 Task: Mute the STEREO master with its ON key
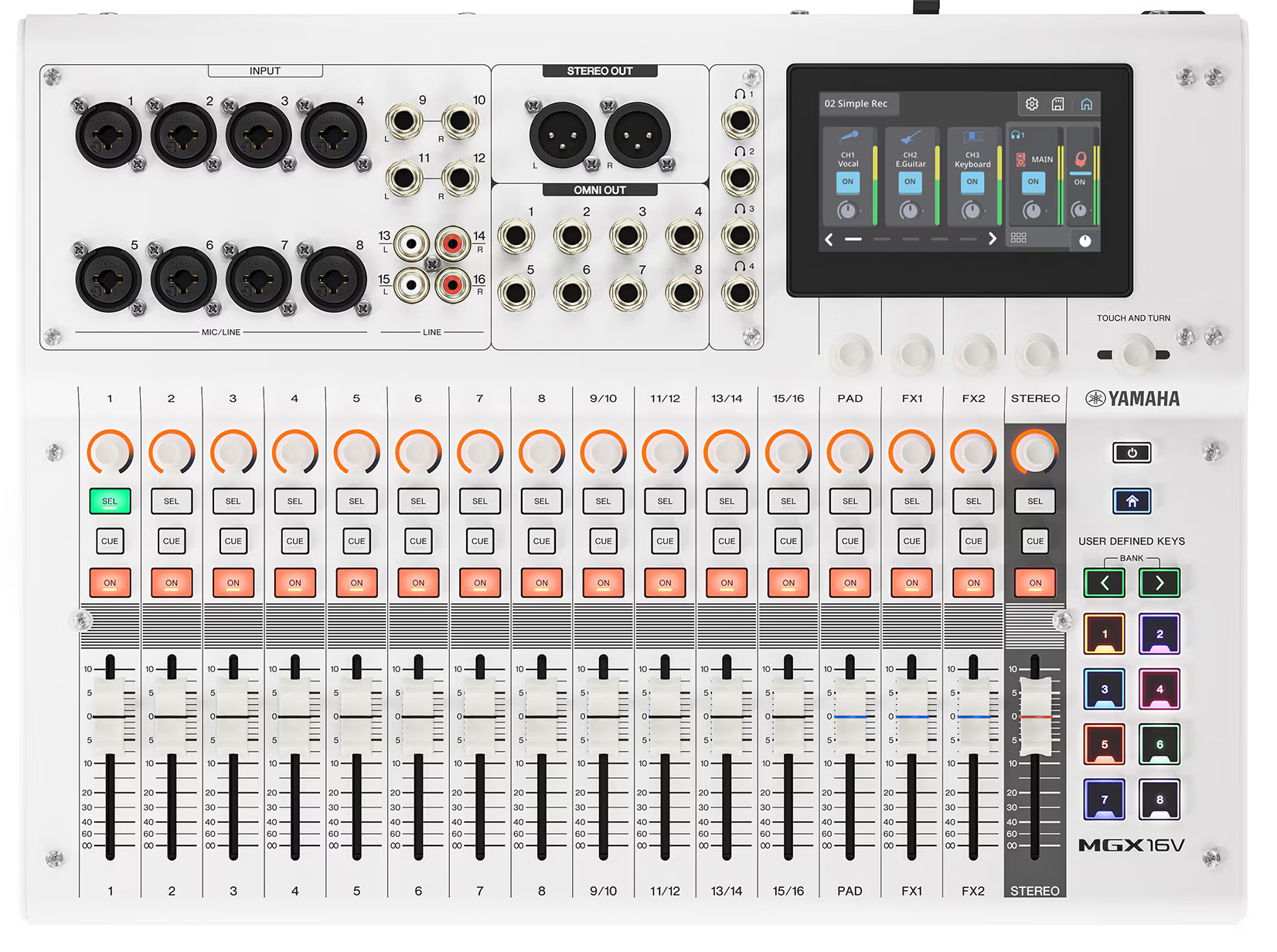point(1035,583)
